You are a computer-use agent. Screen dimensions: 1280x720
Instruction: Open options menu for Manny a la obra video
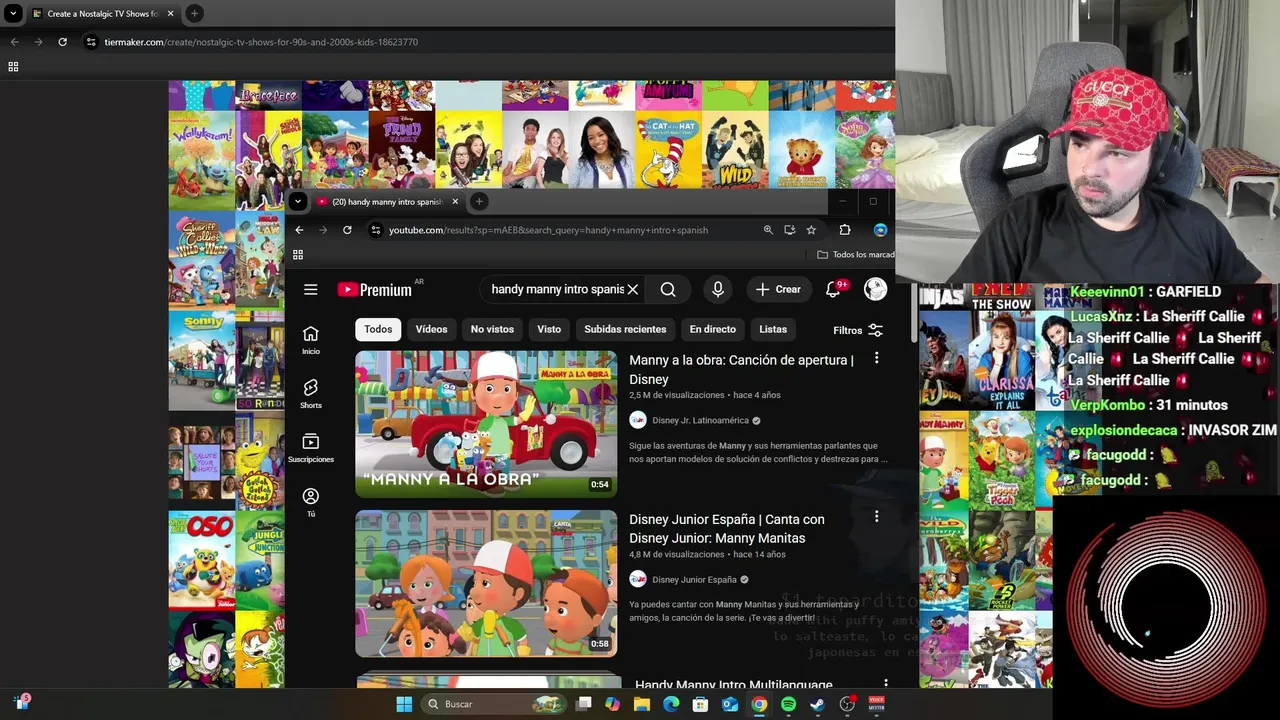tap(877, 358)
